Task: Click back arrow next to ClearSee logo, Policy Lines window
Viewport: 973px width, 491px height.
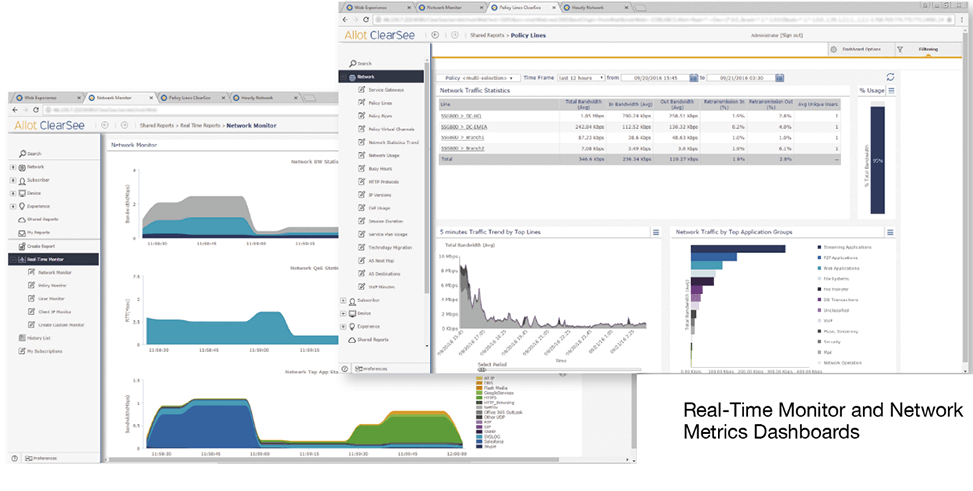Action: pyautogui.click(x=435, y=35)
